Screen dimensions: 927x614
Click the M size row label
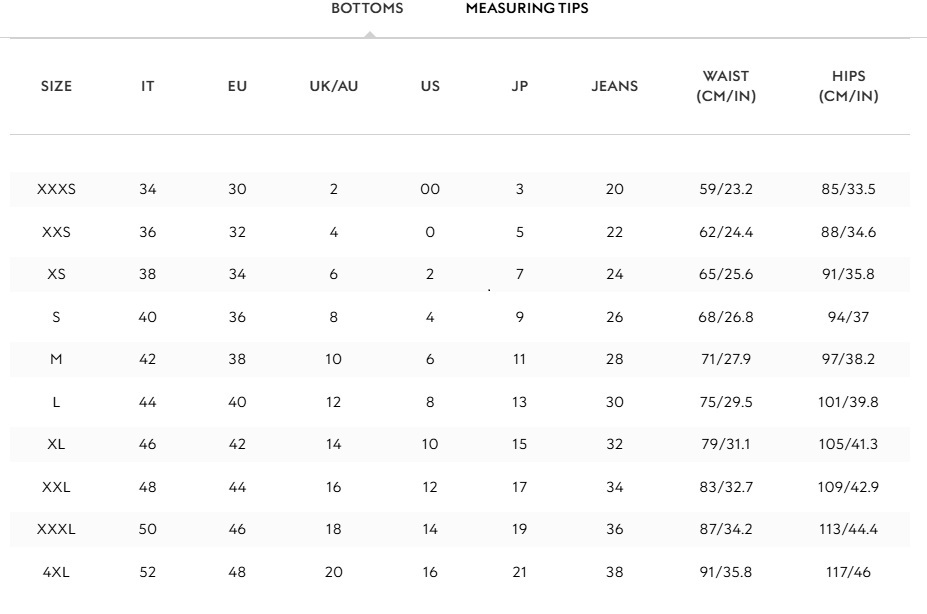56,360
